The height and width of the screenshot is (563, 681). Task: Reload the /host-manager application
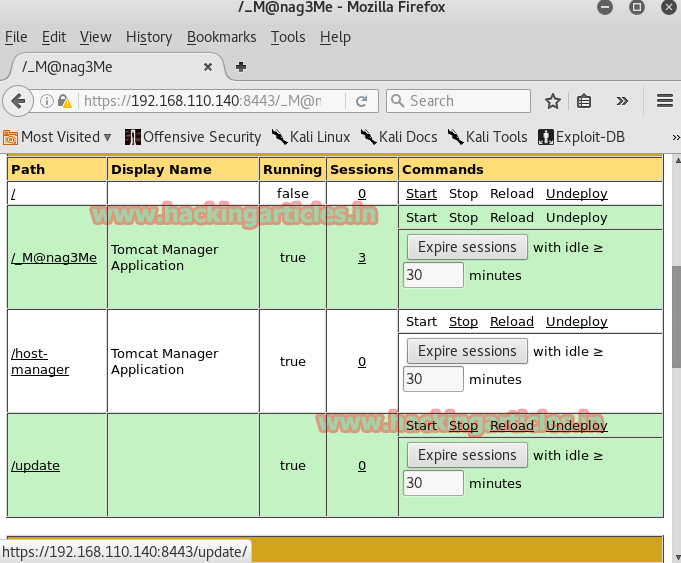(512, 322)
